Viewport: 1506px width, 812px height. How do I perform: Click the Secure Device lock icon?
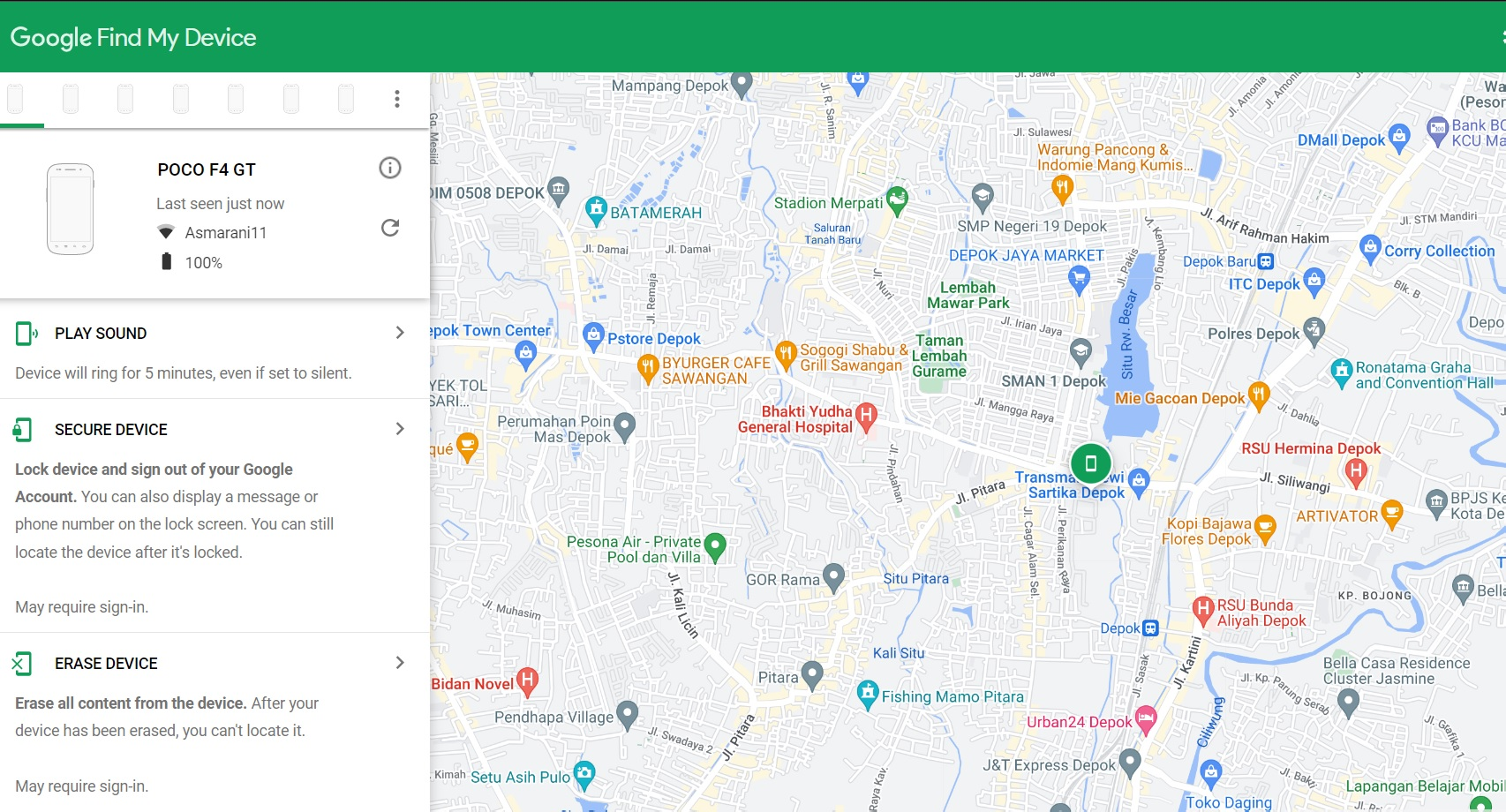pyautogui.click(x=23, y=430)
